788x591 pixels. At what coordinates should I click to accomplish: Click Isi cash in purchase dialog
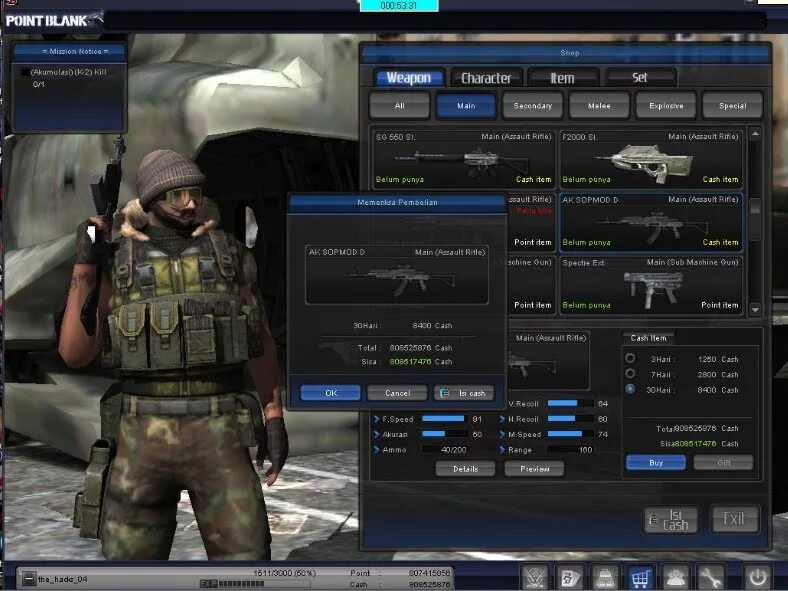pos(464,393)
